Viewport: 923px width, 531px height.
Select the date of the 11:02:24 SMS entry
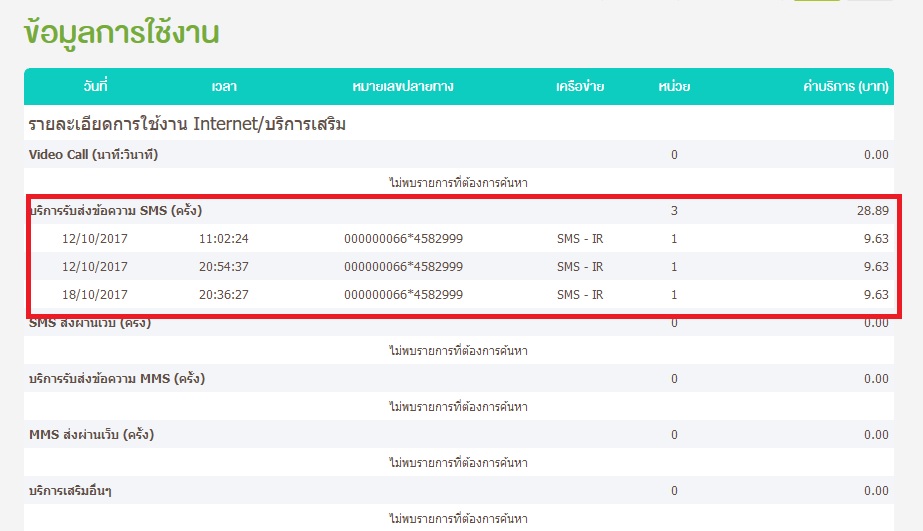tap(95, 238)
